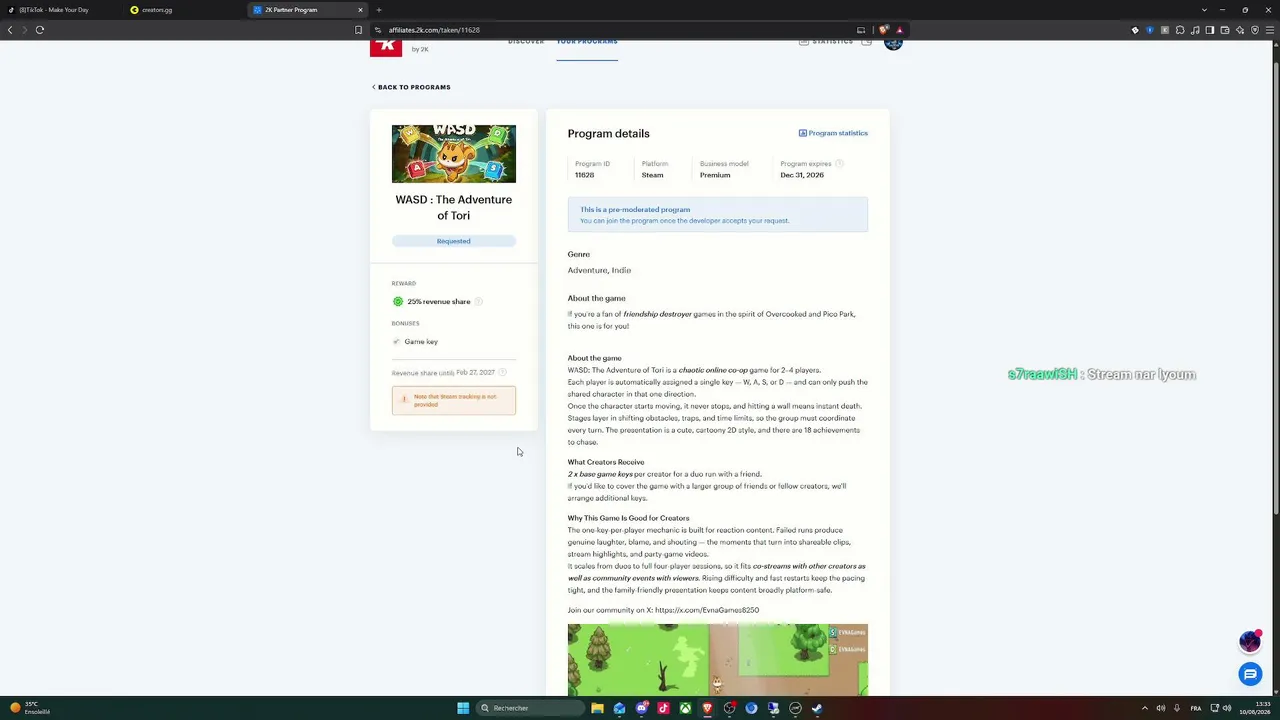Click the Why This Game Is Good heading
This screenshot has height=720, width=1280.
pos(628,518)
